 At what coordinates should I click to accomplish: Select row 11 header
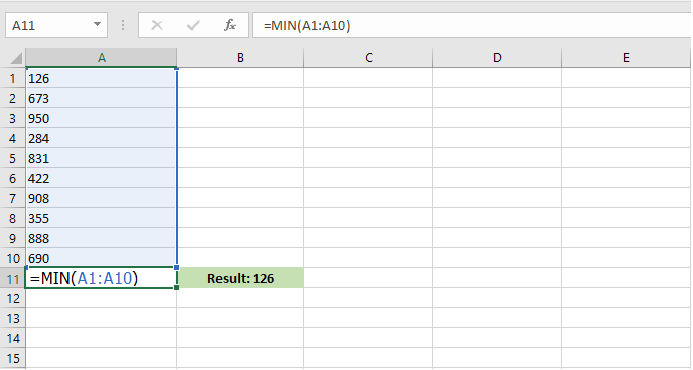point(12,279)
